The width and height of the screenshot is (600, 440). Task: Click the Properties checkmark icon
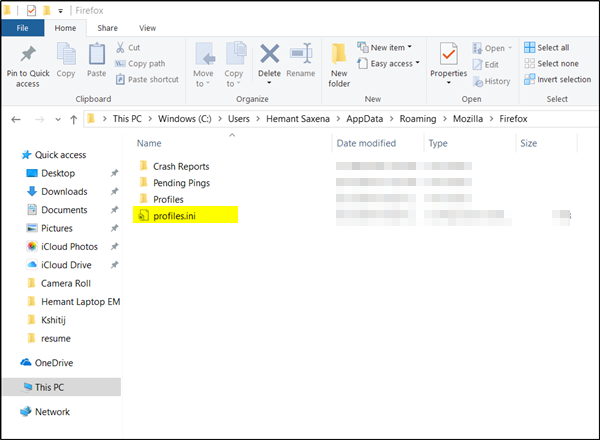coord(448,54)
